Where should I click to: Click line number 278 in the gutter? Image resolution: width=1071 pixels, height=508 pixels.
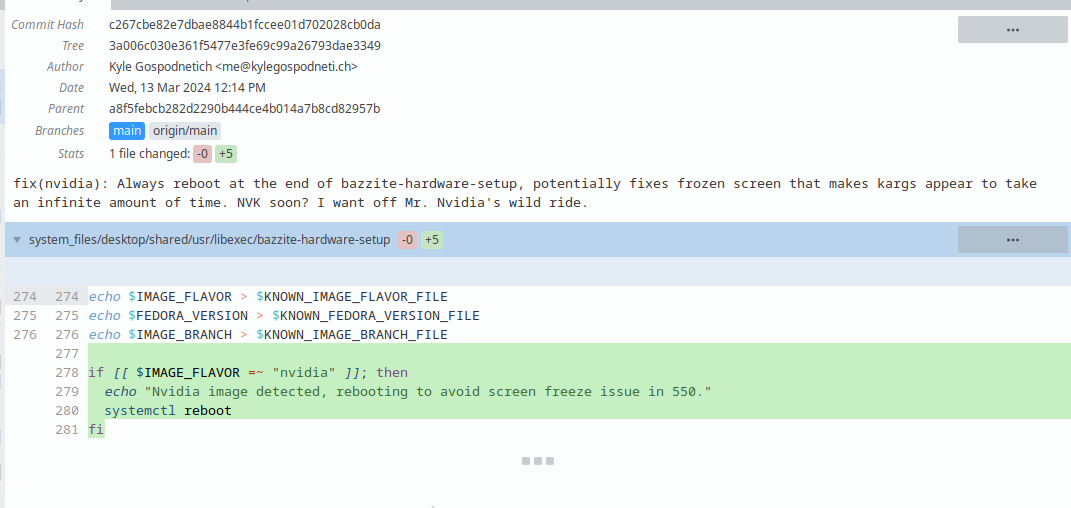[x=67, y=372]
